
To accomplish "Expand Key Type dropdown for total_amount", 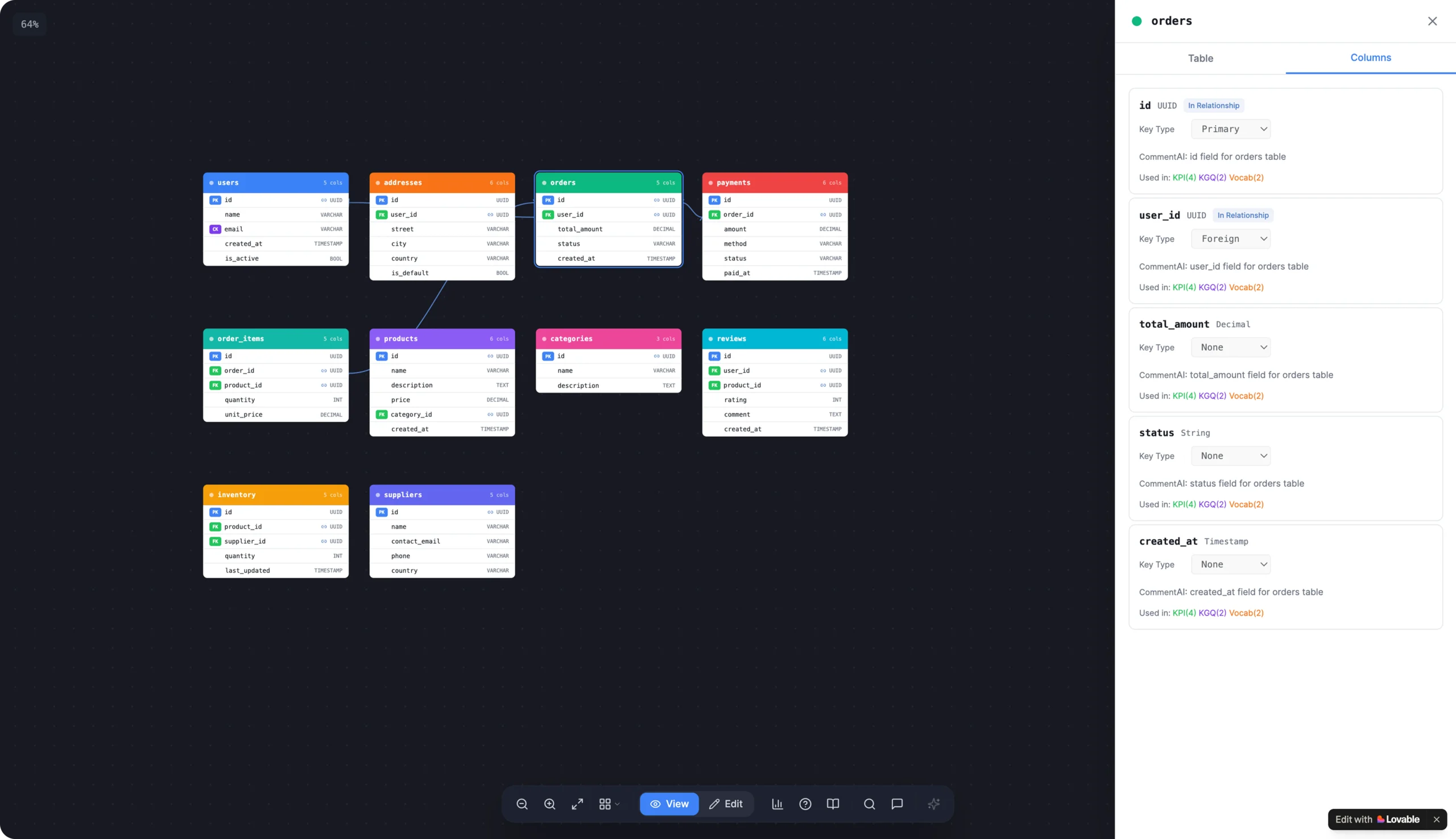I will 1231,348.
